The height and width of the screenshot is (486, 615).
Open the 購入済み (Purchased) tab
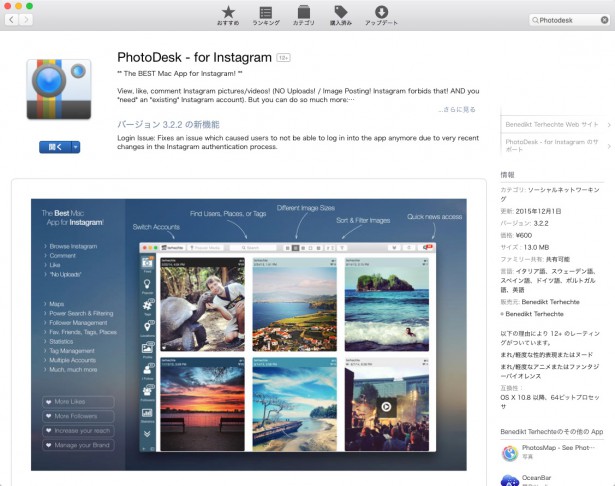pyautogui.click(x=340, y=16)
